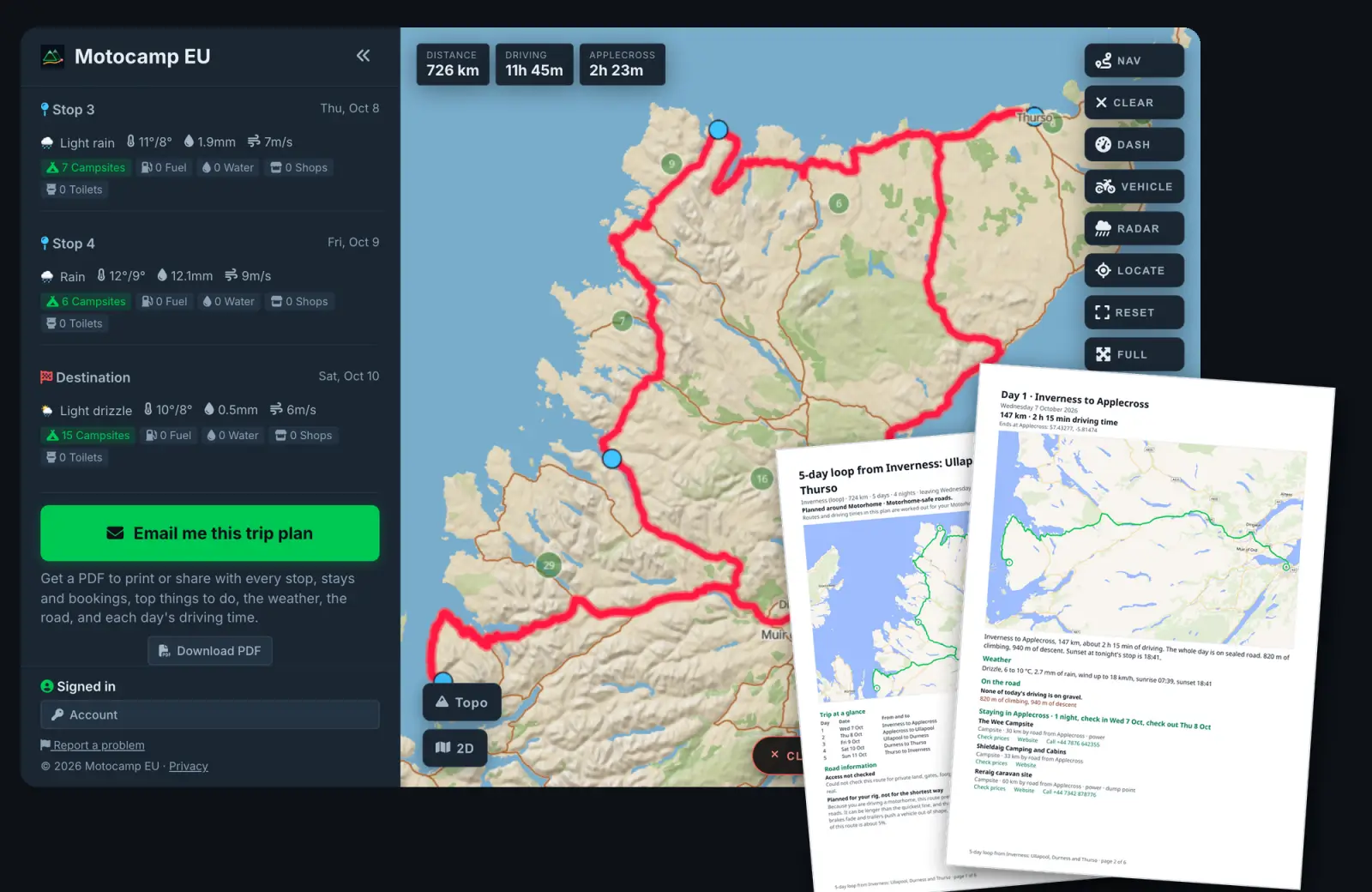
Task: Open the Report a problem link
Action: point(93,745)
